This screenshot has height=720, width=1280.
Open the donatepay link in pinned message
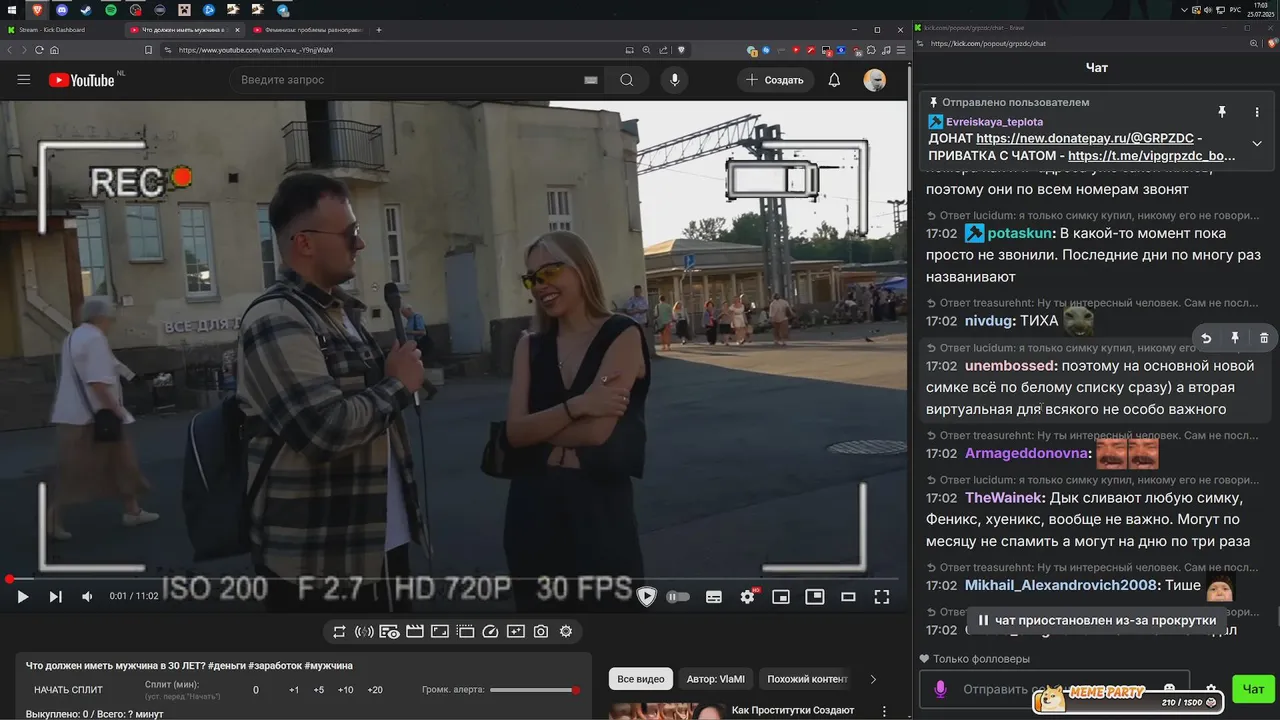[1085, 139]
